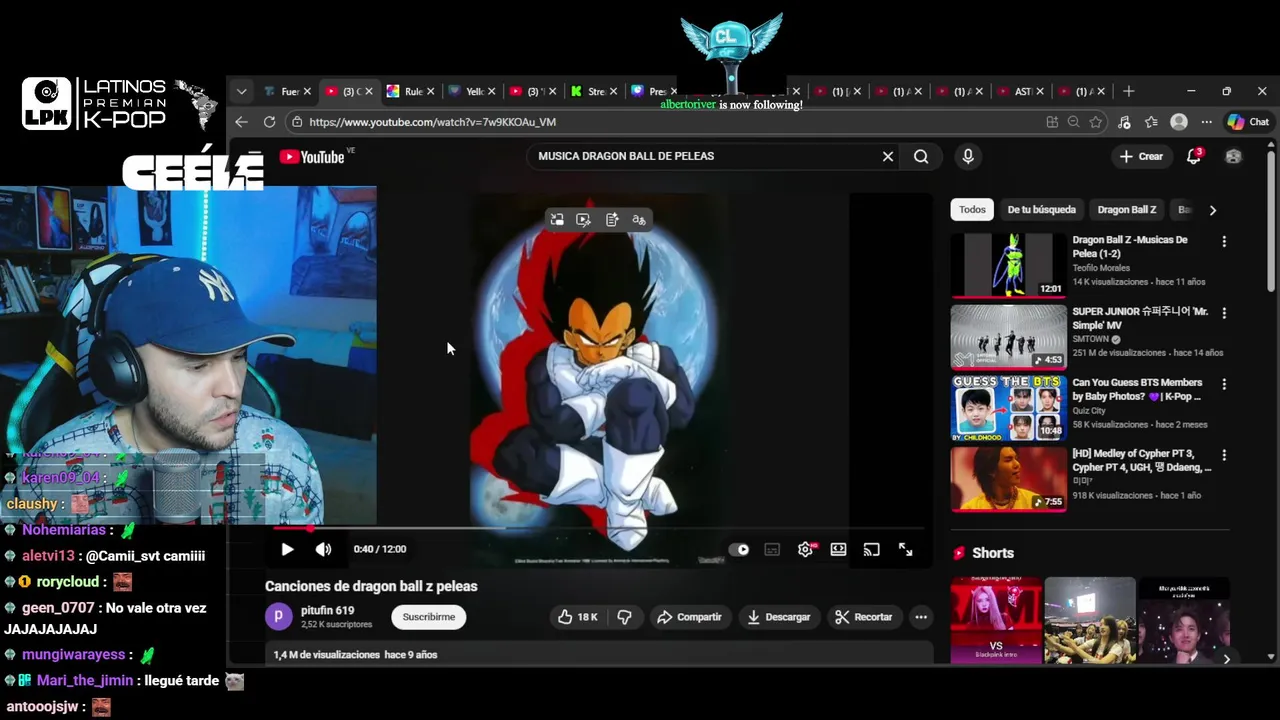Play the Dragon Ball video

coord(287,549)
